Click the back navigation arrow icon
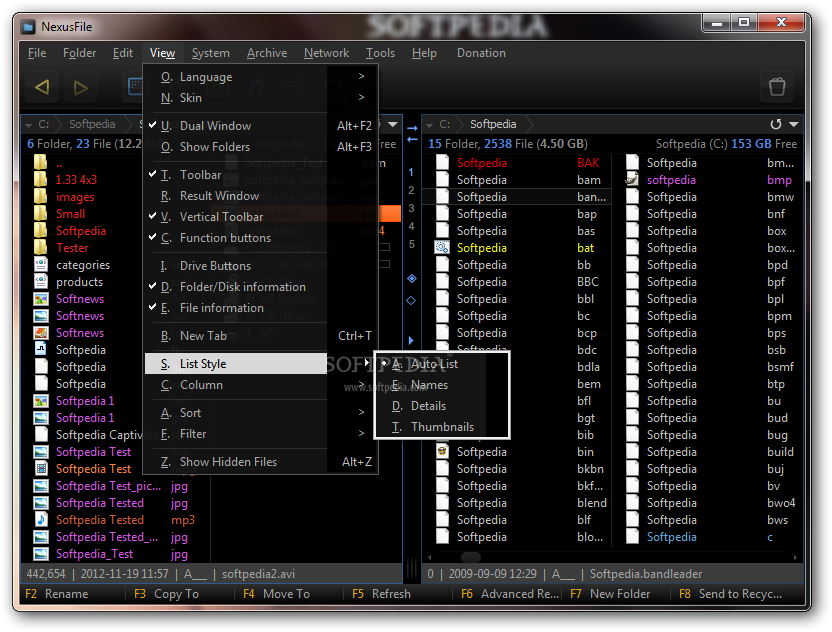 [42, 87]
